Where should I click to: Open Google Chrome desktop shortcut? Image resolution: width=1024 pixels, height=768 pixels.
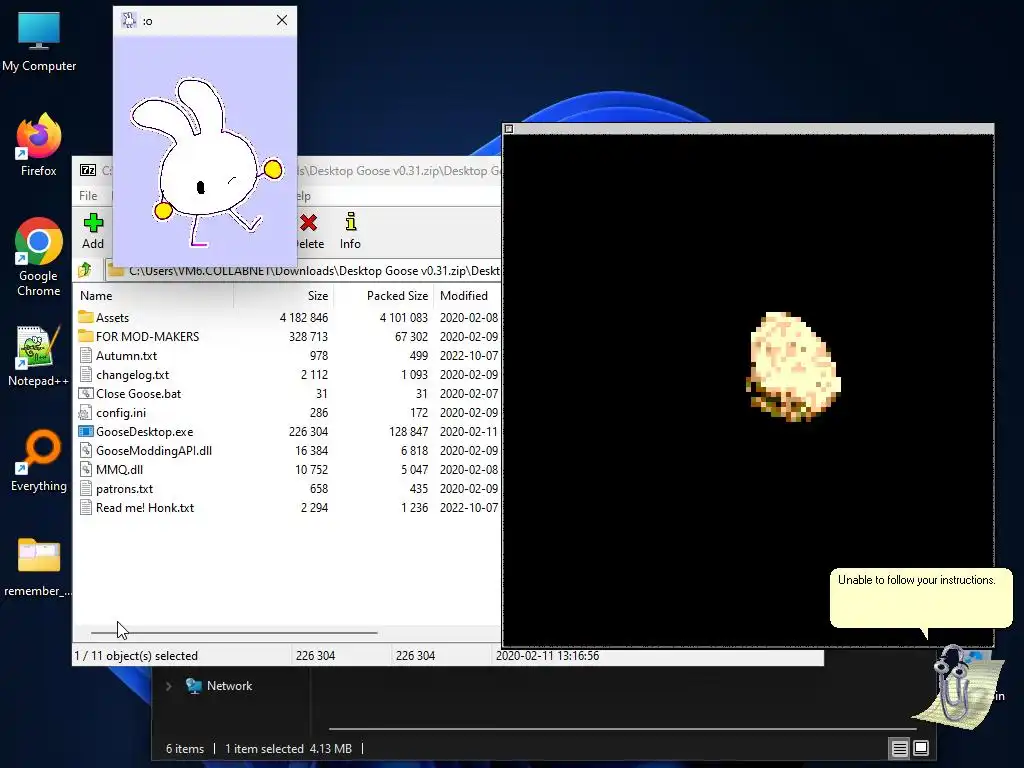pos(39,257)
